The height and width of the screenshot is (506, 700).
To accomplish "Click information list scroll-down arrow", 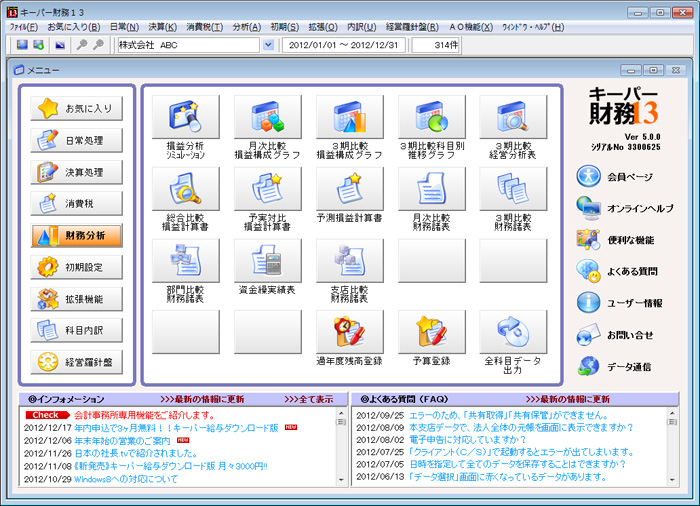I will (x=341, y=480).
